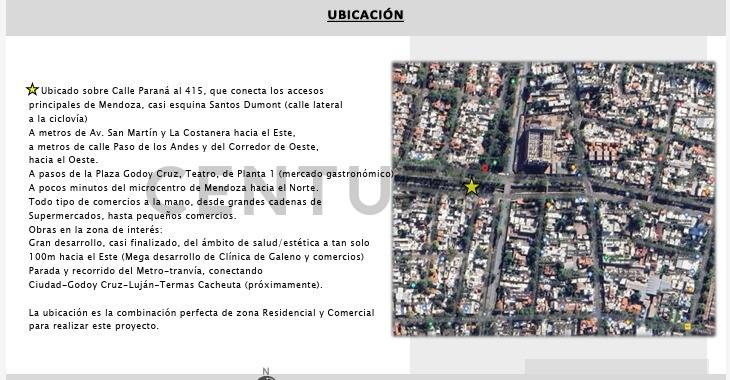Click the yellow star bullet before "Ubicado sobre"

click(x=32, y=89)
